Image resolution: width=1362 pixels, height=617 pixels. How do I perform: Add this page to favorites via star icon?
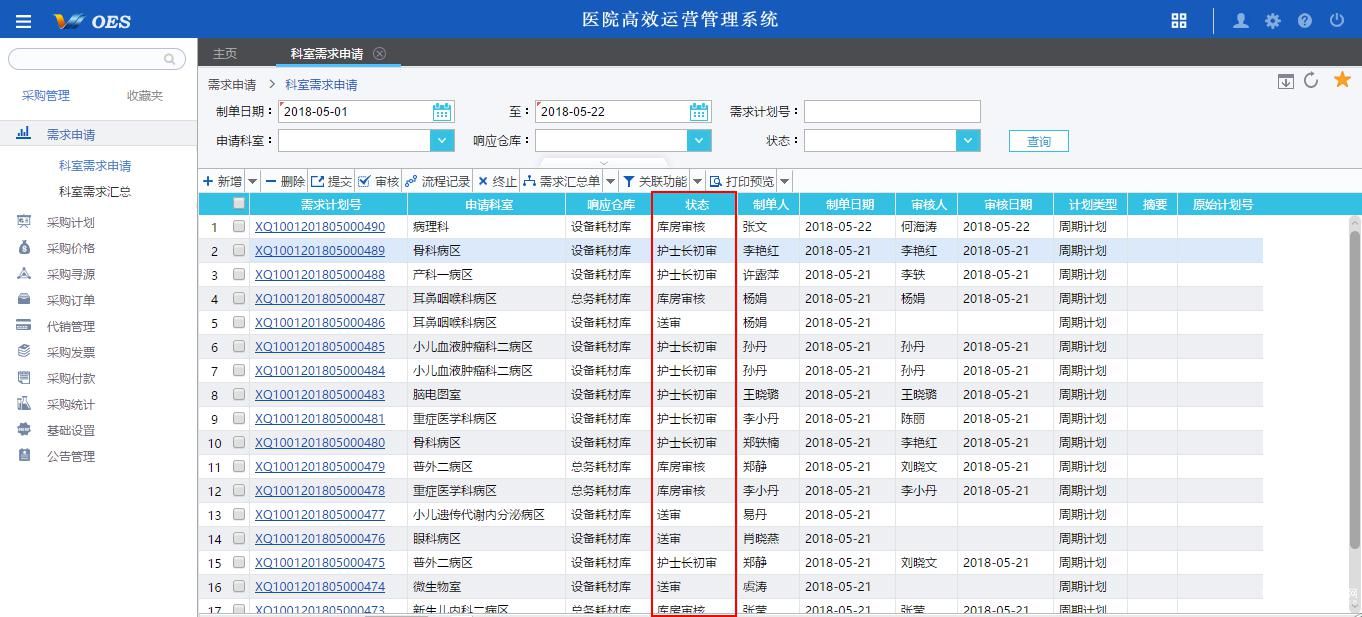pos(1341,80)
